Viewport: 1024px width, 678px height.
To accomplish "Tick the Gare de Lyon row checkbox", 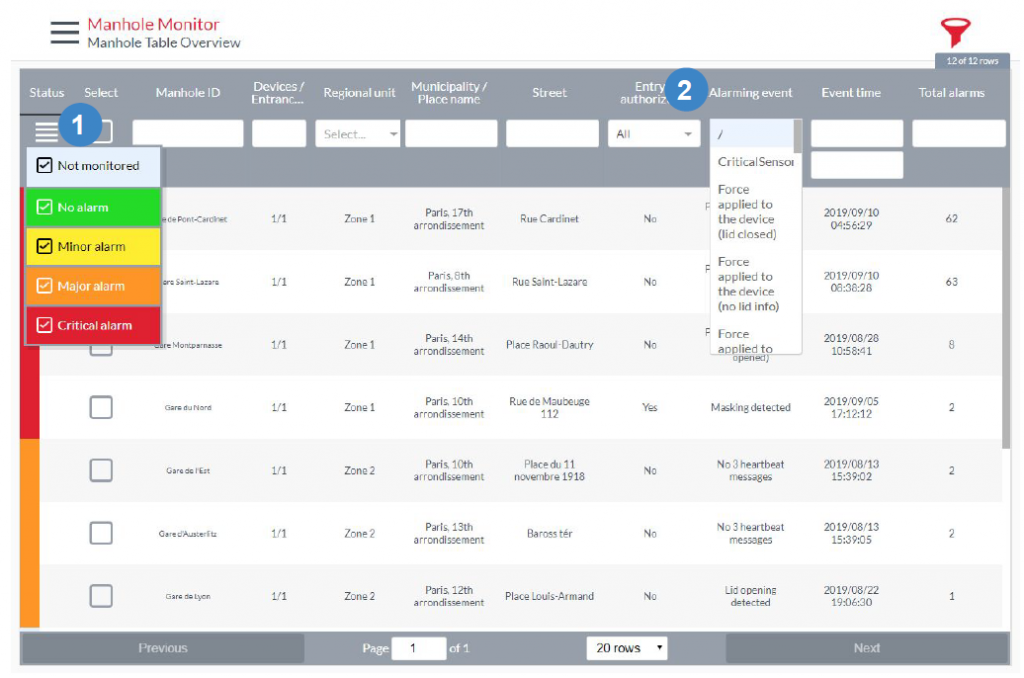I will pos(101,596).
